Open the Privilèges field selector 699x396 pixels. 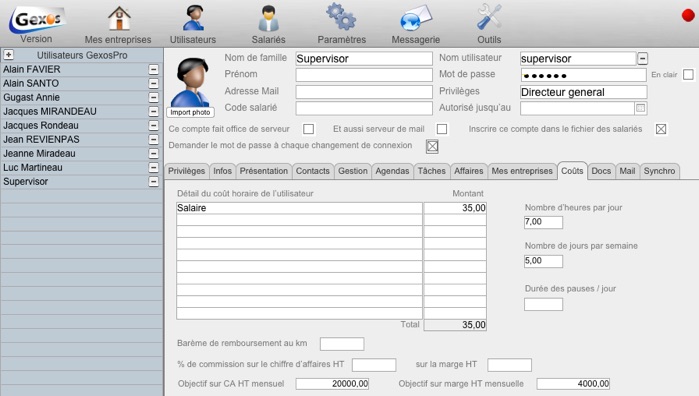pyautogui.click(x=583, y=92)
